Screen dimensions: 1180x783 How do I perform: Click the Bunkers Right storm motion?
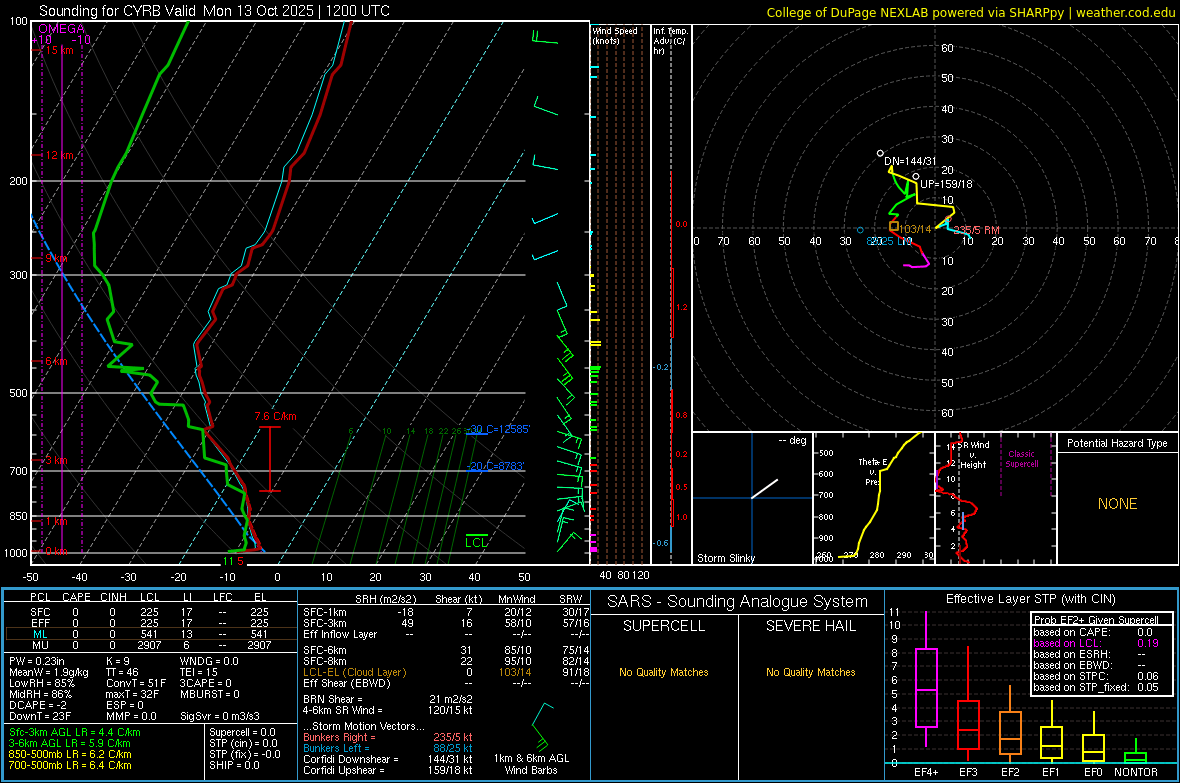[388, 738]
